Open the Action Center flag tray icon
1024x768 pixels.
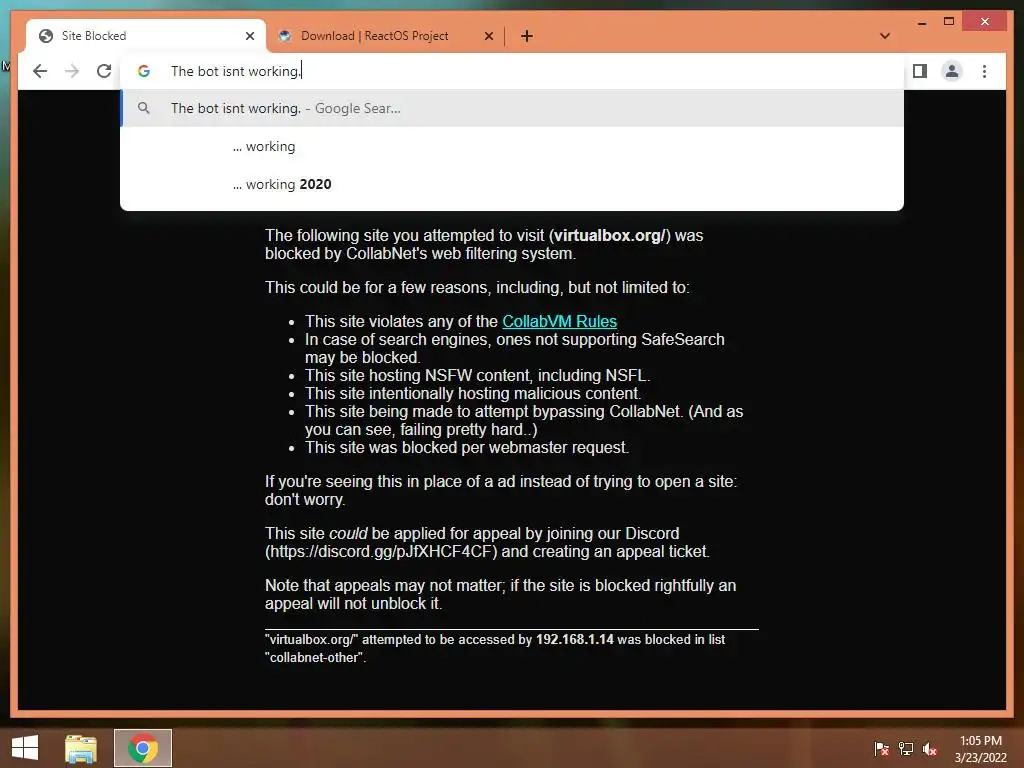tap(881, 749)
